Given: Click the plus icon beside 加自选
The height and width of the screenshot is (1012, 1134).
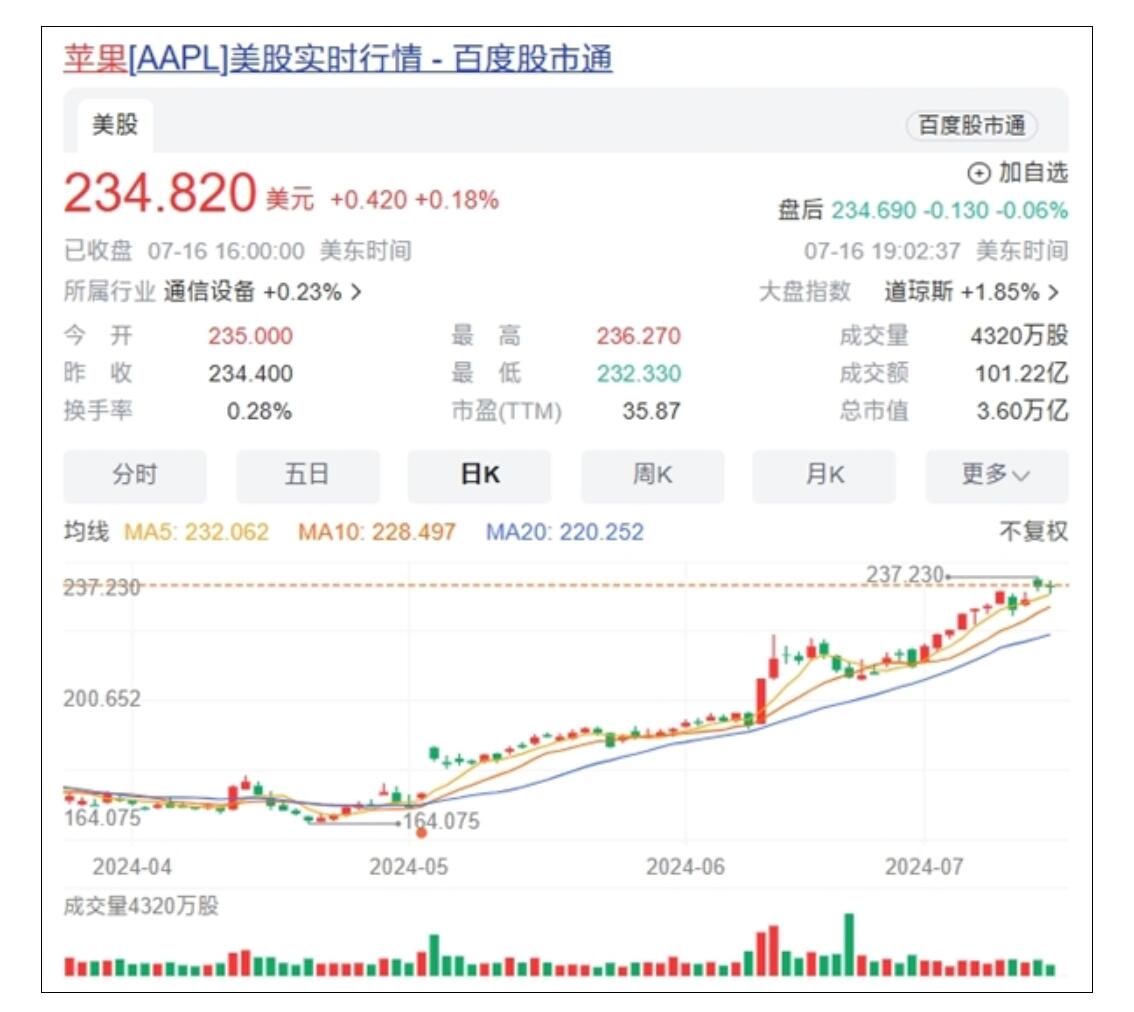Looking at the screenshot, I should click(x=979, y=173).
